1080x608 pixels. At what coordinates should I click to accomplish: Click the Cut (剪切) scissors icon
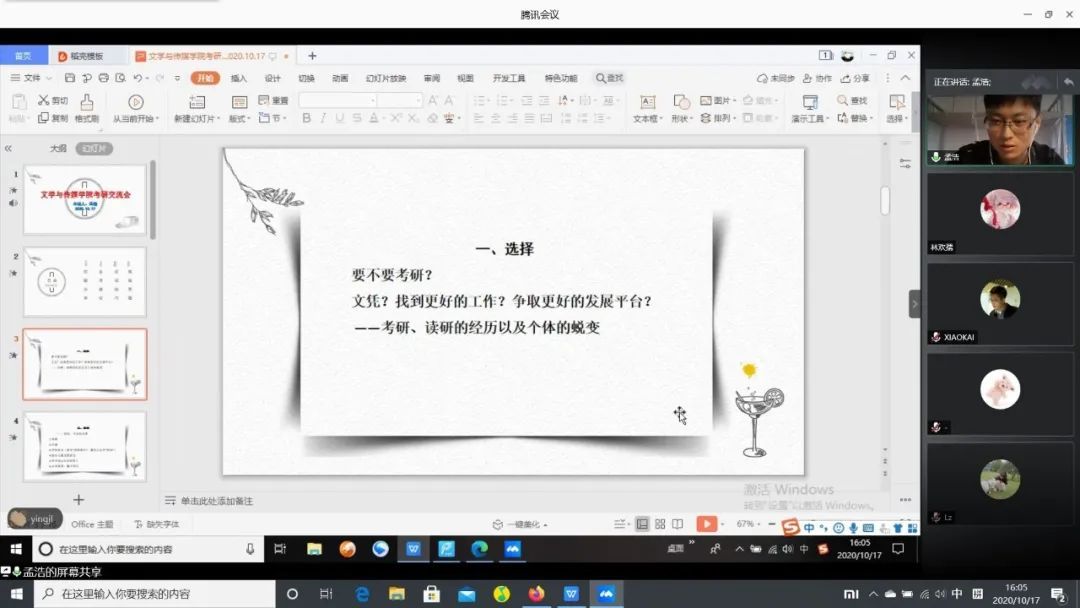pos(44,100)
